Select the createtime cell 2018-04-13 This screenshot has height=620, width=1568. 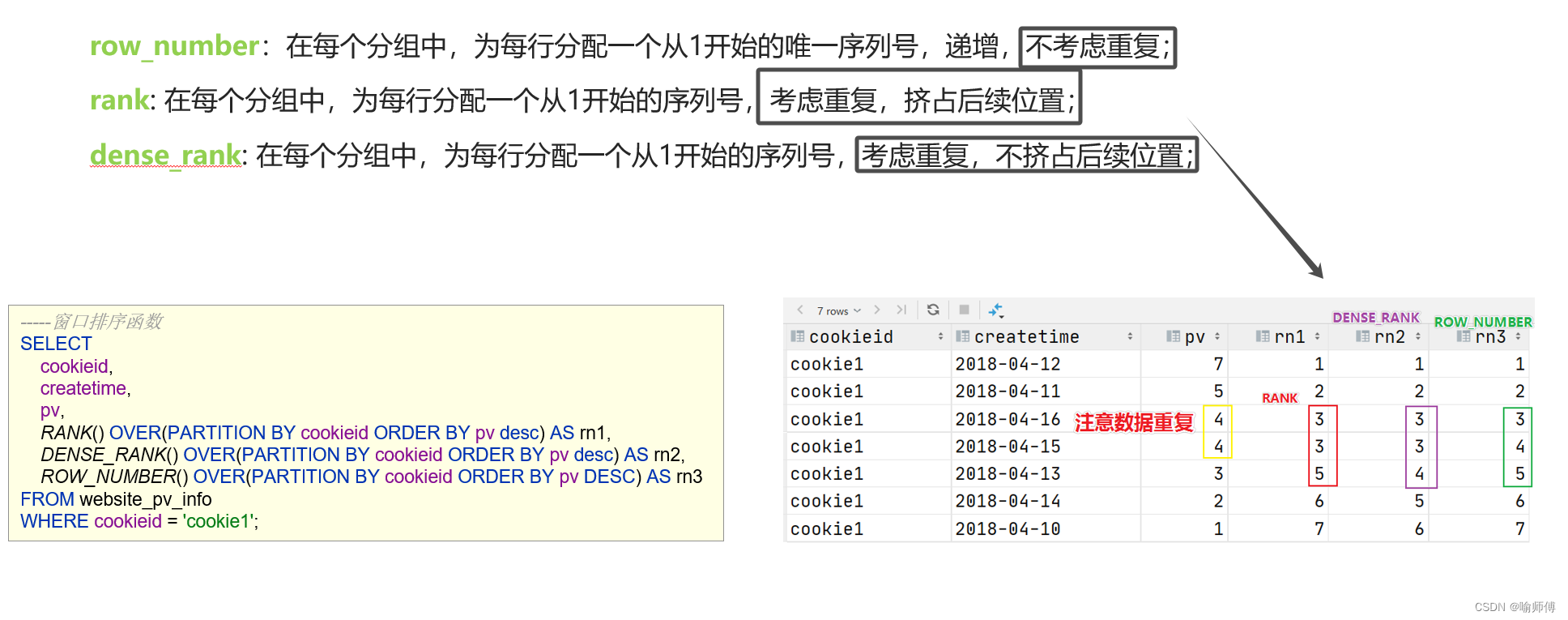[1008, 473]
